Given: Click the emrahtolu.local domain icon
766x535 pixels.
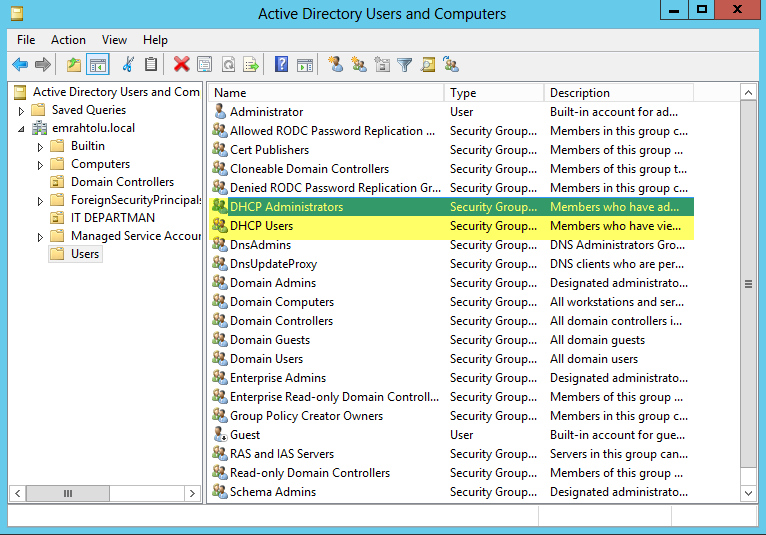Looking at the screenshot, I should (x=39, y=128).
